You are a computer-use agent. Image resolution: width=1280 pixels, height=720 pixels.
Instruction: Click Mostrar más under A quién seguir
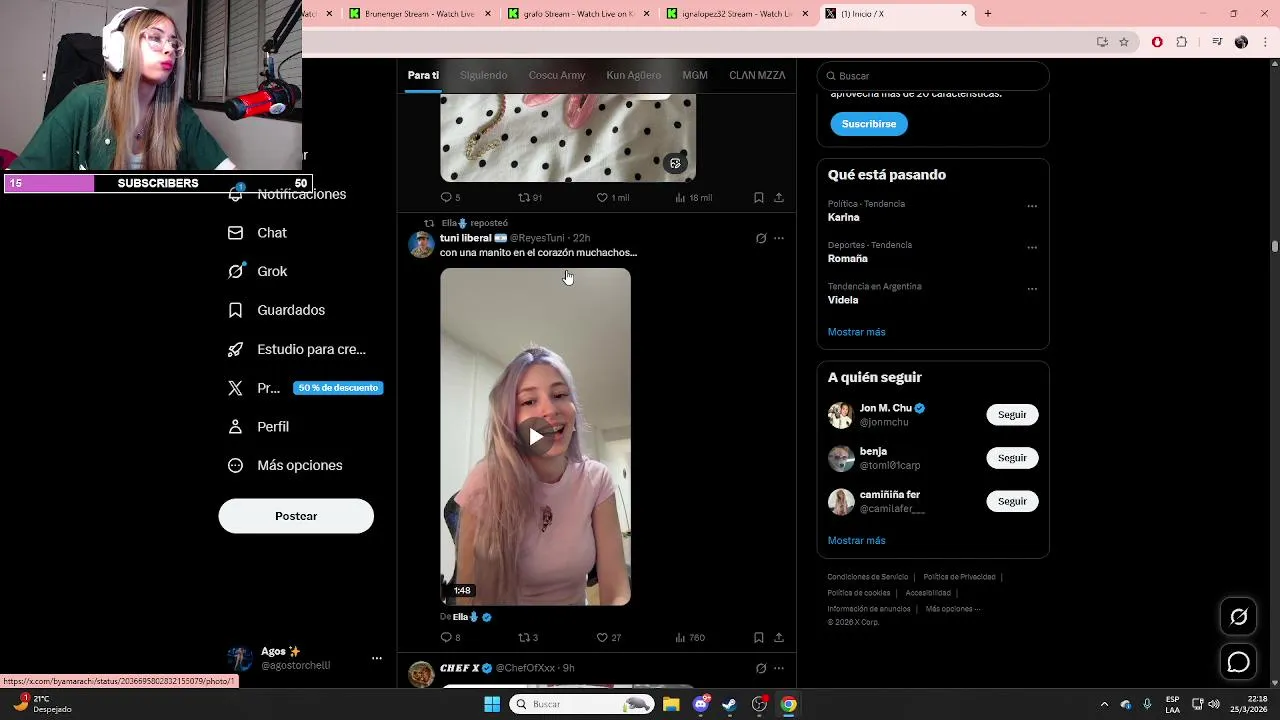[856, 541]
